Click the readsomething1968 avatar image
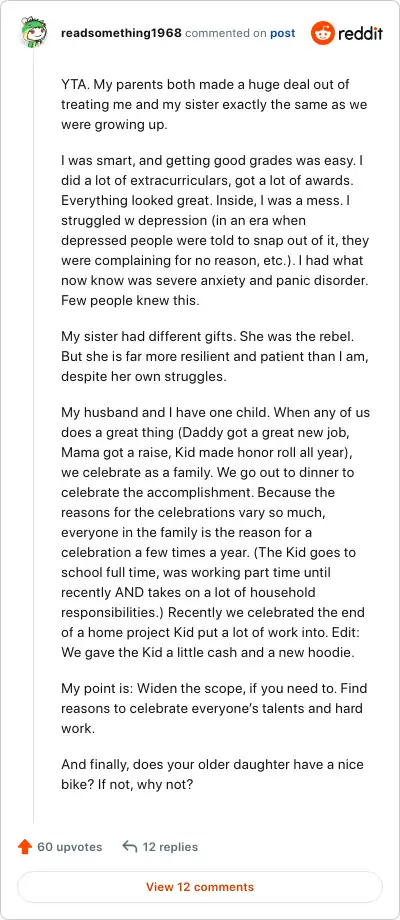 pos(33,32)
